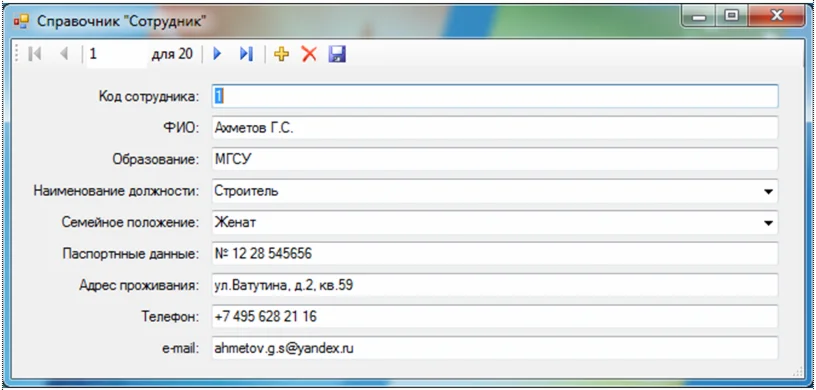Click the ФИО field with Ахметов Г.С.

click(495, 128)
